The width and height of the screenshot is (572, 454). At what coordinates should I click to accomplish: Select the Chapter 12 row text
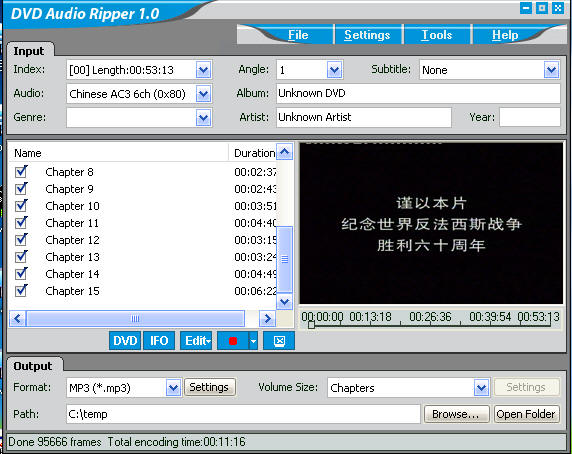point(72,240)
